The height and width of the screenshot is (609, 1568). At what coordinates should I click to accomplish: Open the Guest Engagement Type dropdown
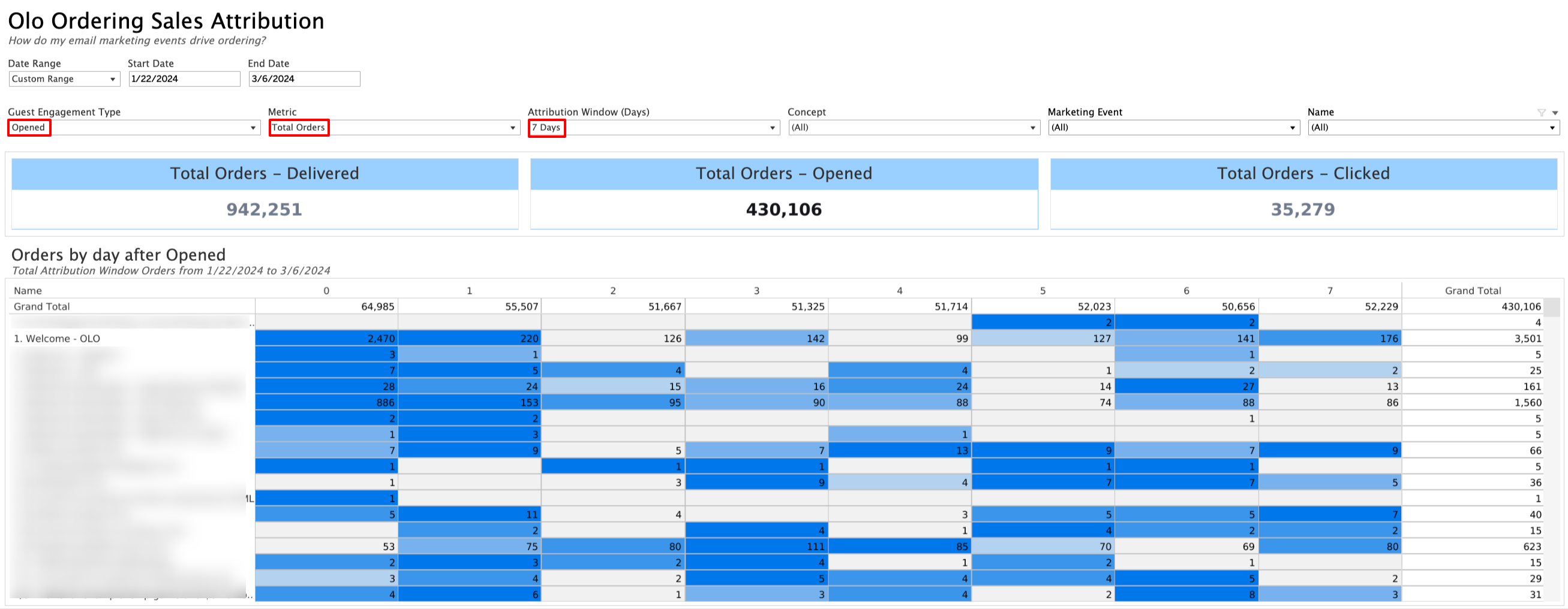[134, 128]
